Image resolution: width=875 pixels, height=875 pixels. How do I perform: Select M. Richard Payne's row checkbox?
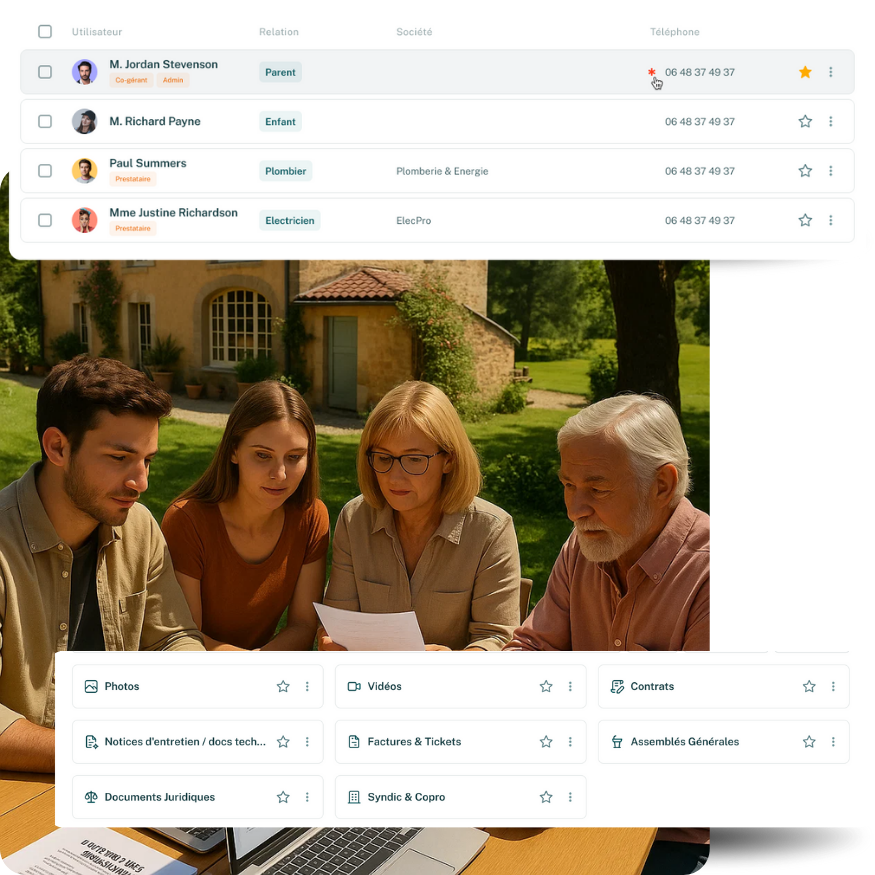pyautogui.click(x=45, y=122)
